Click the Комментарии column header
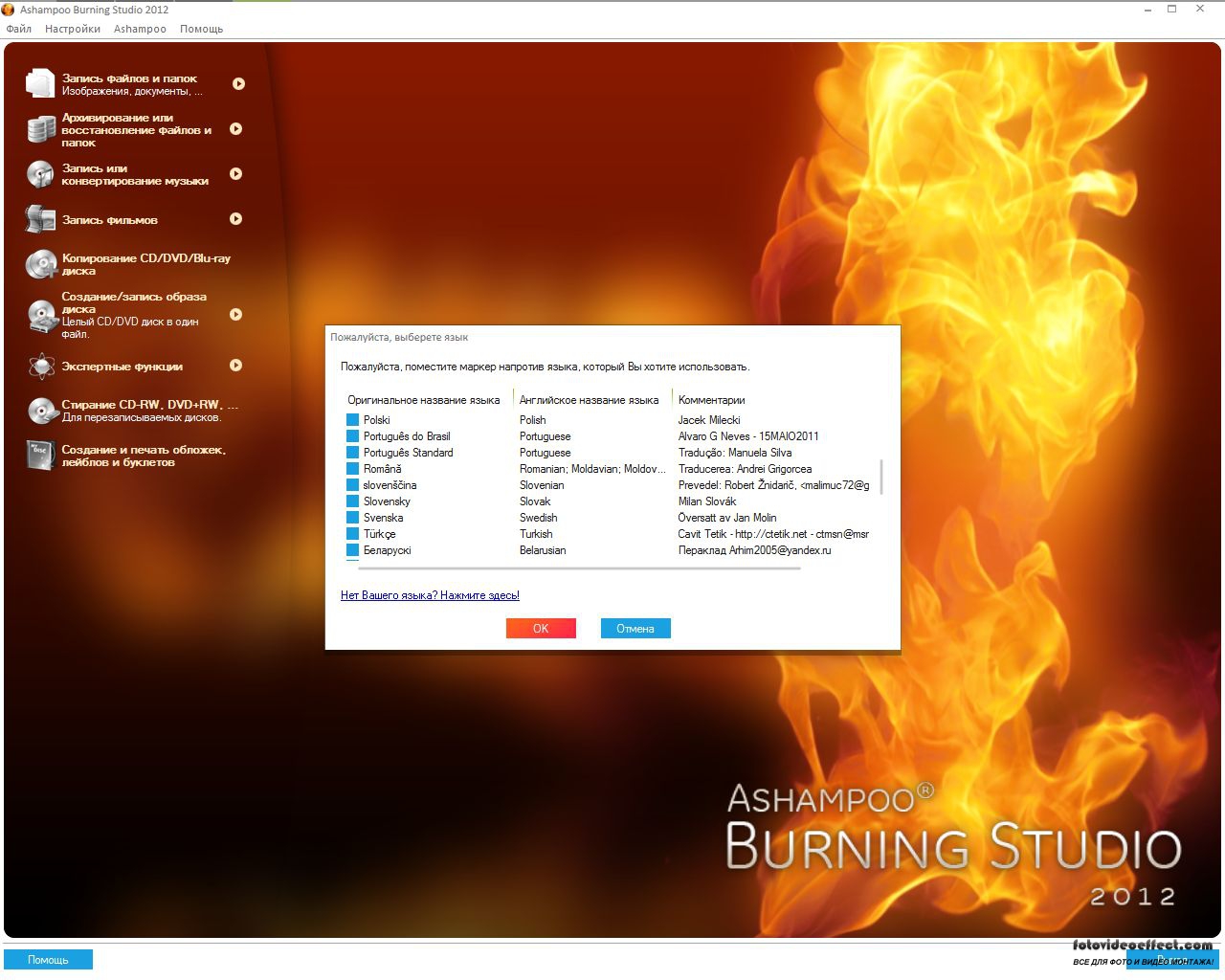This screenshot has width=1225, height=980. [711, 400]
